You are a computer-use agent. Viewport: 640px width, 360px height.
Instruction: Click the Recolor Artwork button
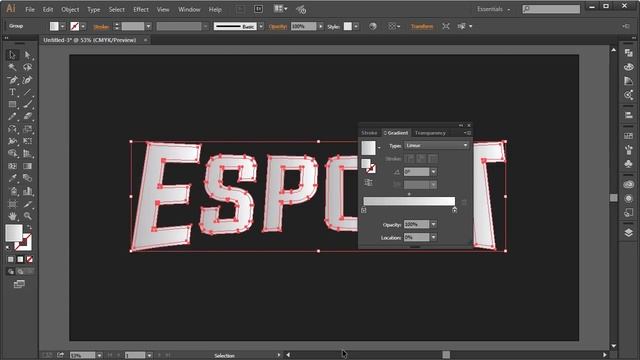pos(373,26)
